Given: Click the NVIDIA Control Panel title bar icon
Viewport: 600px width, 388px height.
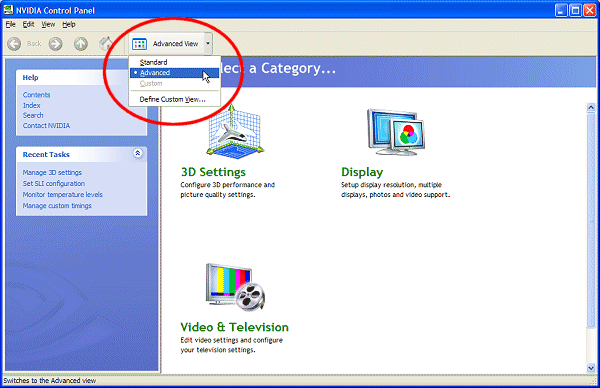Looking at the screenshot, I should (x=8, y=10).
